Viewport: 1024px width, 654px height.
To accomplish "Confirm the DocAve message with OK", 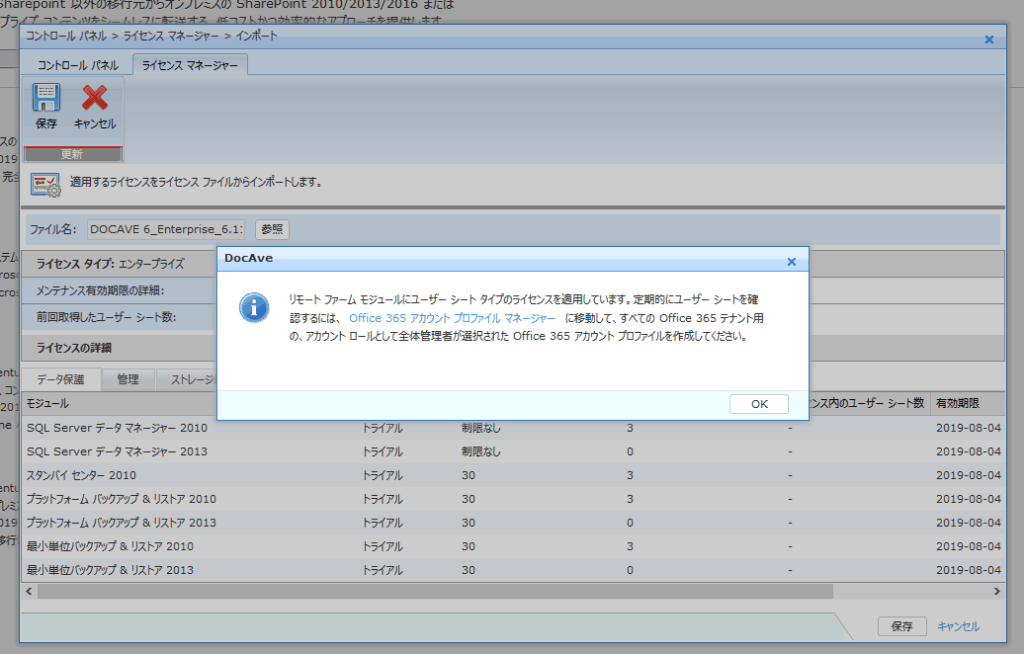I will [x=759, y=404].
